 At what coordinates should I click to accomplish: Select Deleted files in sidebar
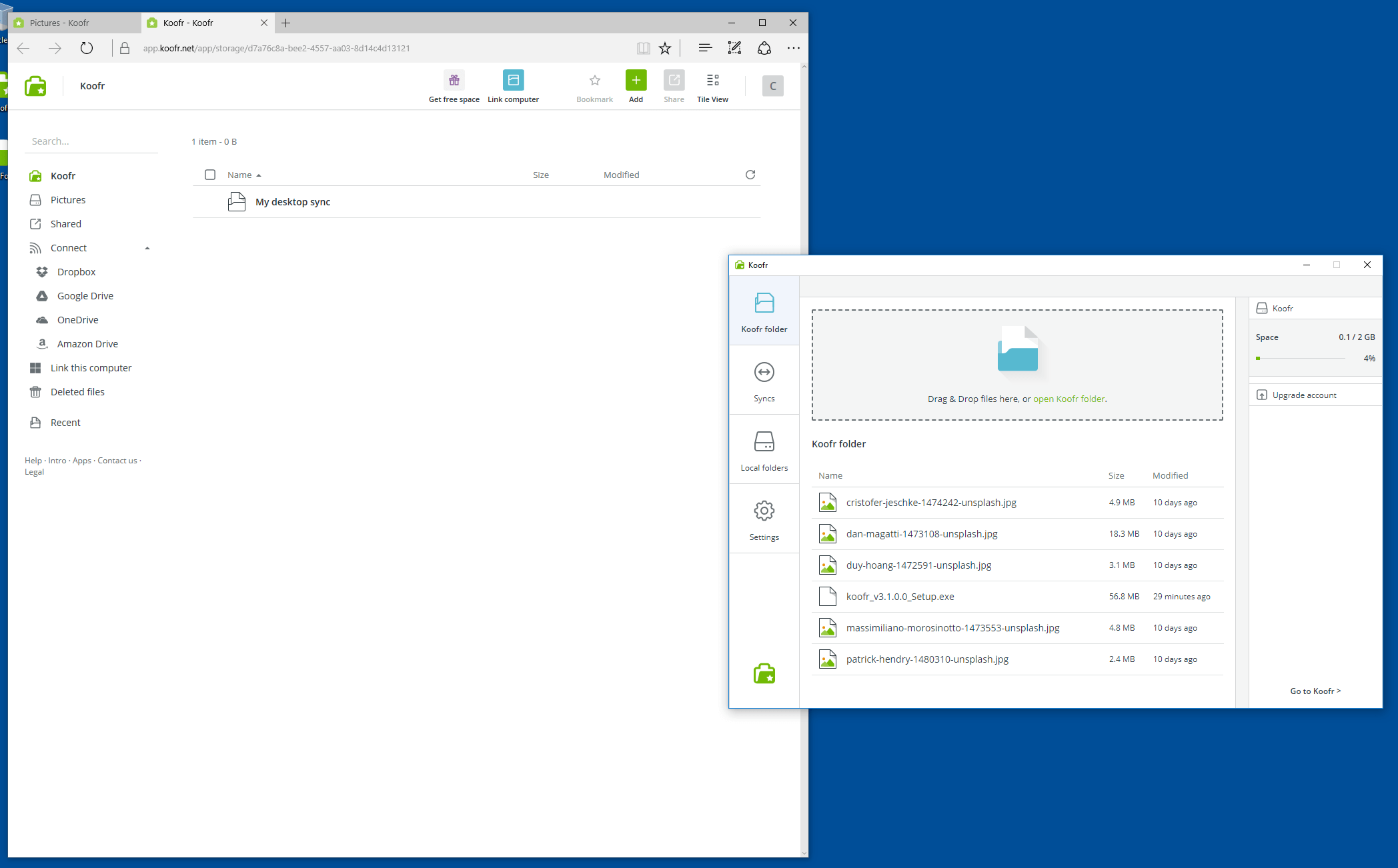(x=77, y=392)
